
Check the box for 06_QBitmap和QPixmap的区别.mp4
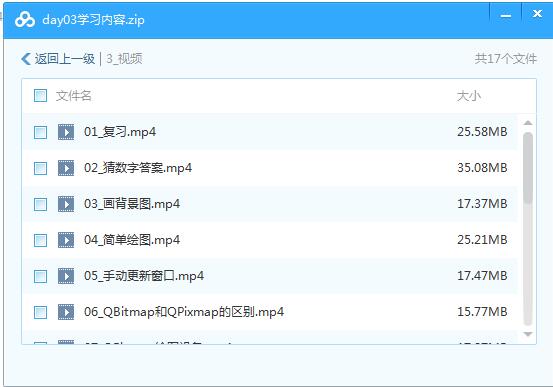click(x=40, y=312)
